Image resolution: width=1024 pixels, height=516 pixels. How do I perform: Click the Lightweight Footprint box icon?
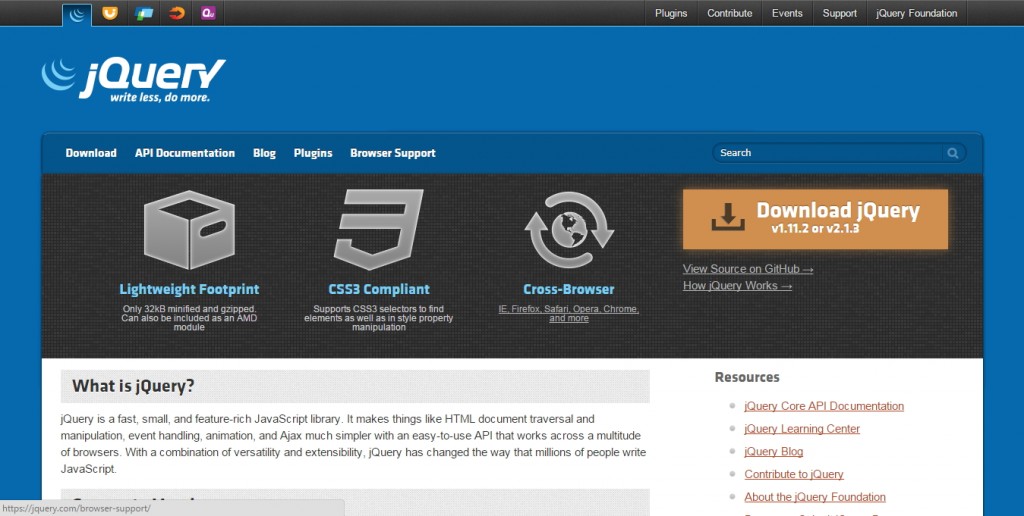point(189,230)
